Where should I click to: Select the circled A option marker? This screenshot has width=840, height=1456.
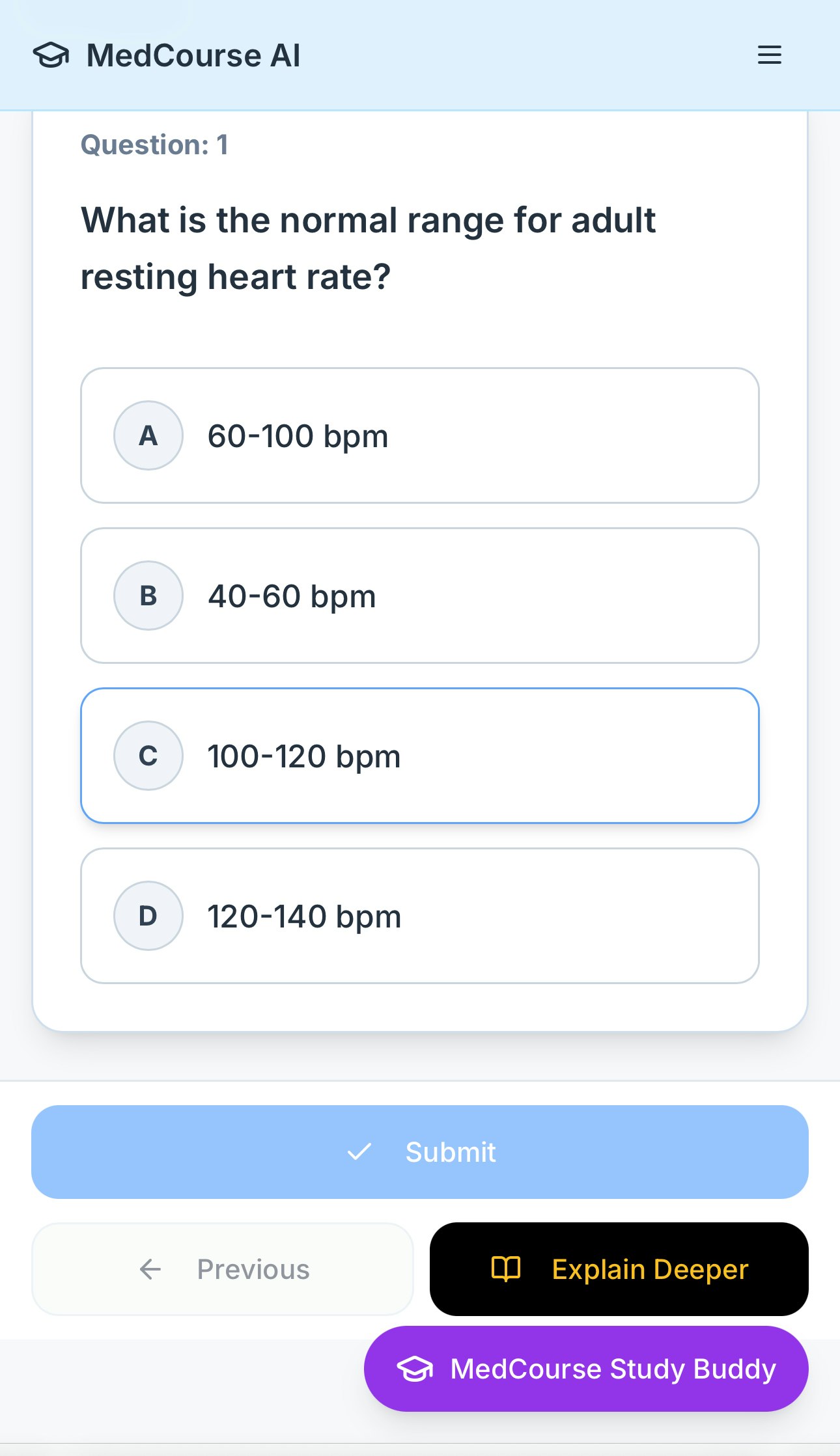pyautogui.click(x=148, y=435)
